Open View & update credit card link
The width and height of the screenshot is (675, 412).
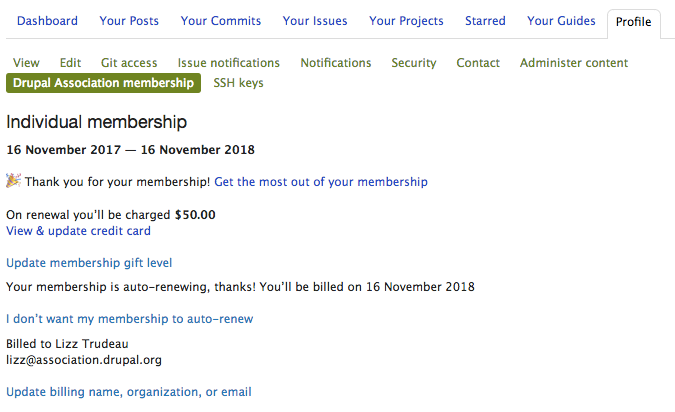point(78,231)
